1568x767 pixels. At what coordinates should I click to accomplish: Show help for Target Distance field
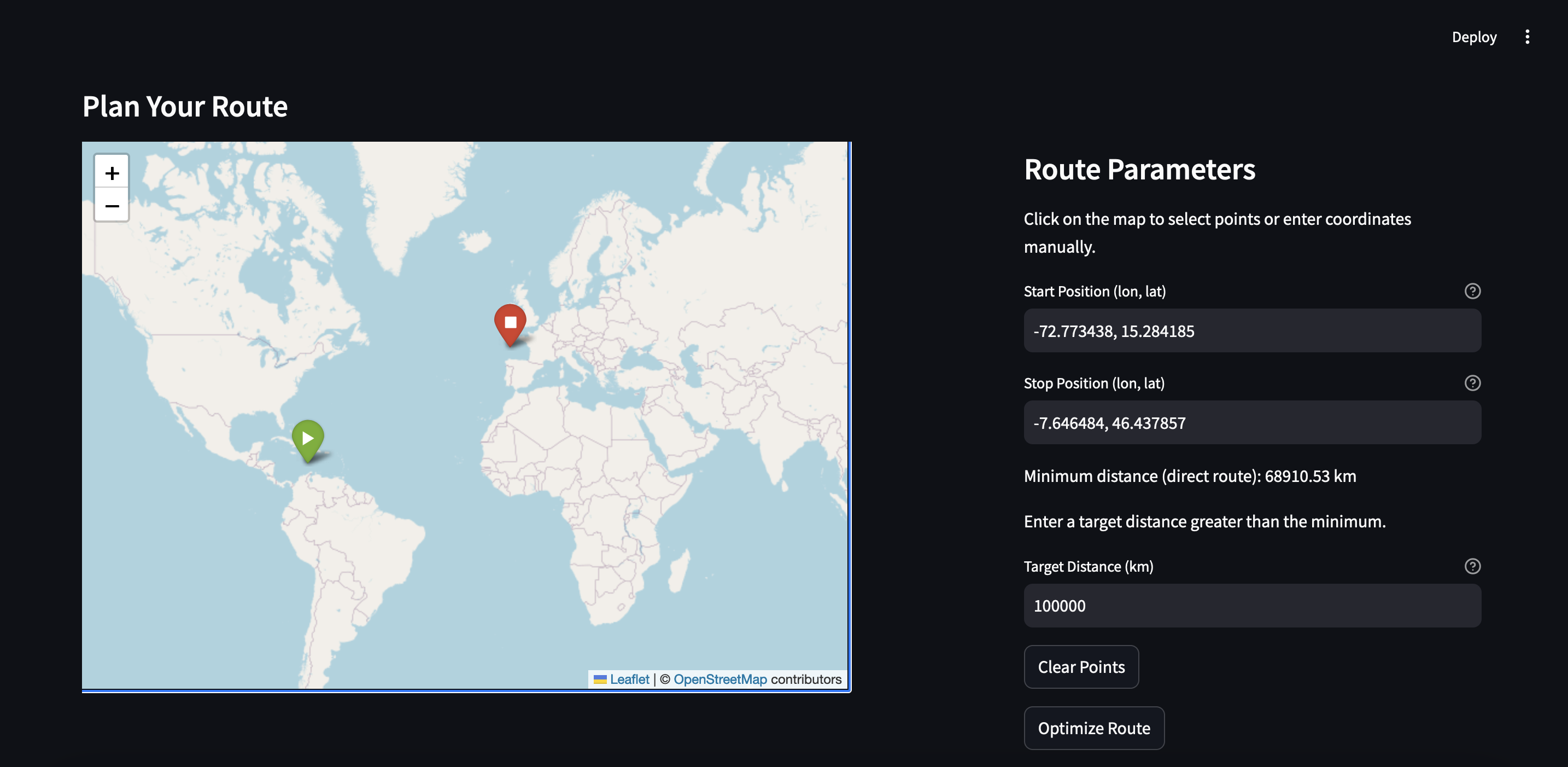[1472, 567]
